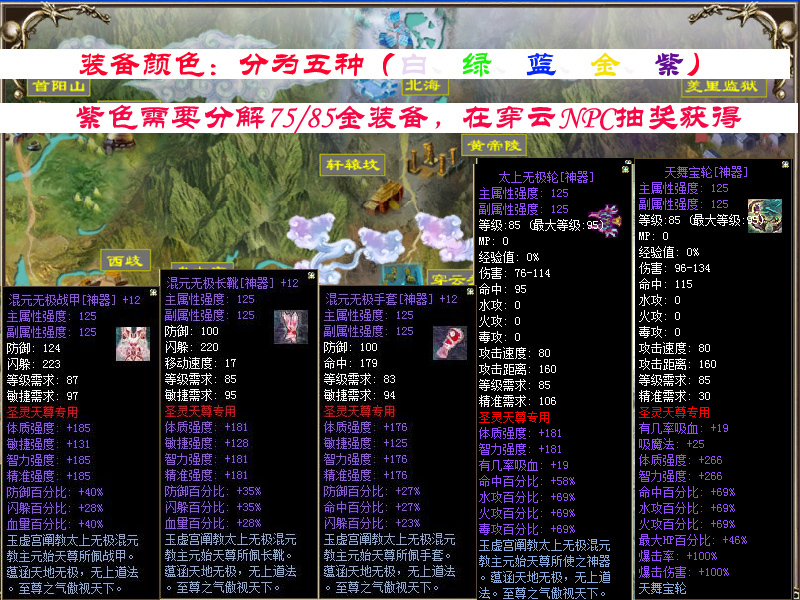The width and height of the screenshot is (800, 600).
Task: Click corner pin icon on 太上无极轮 tooltip
Action: point(626,169)
